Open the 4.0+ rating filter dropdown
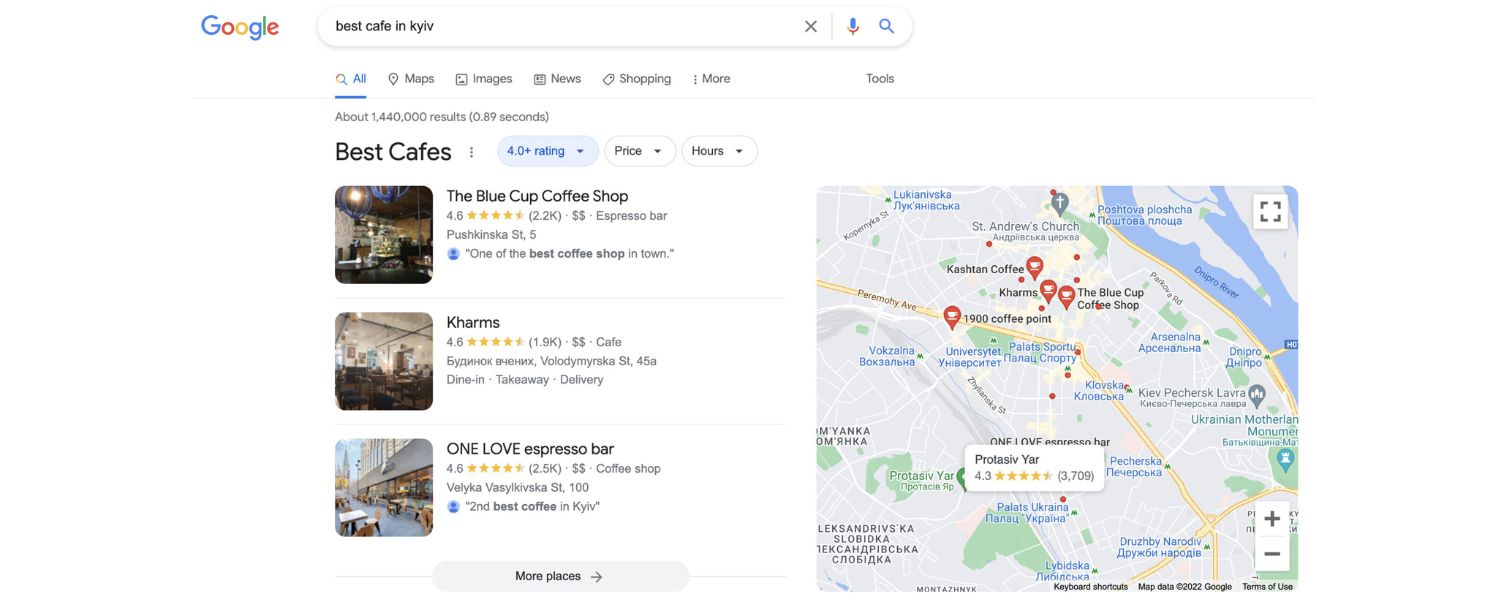Image resolution: width=1500 pixels, height=600 pixels. tap(548, 151)
